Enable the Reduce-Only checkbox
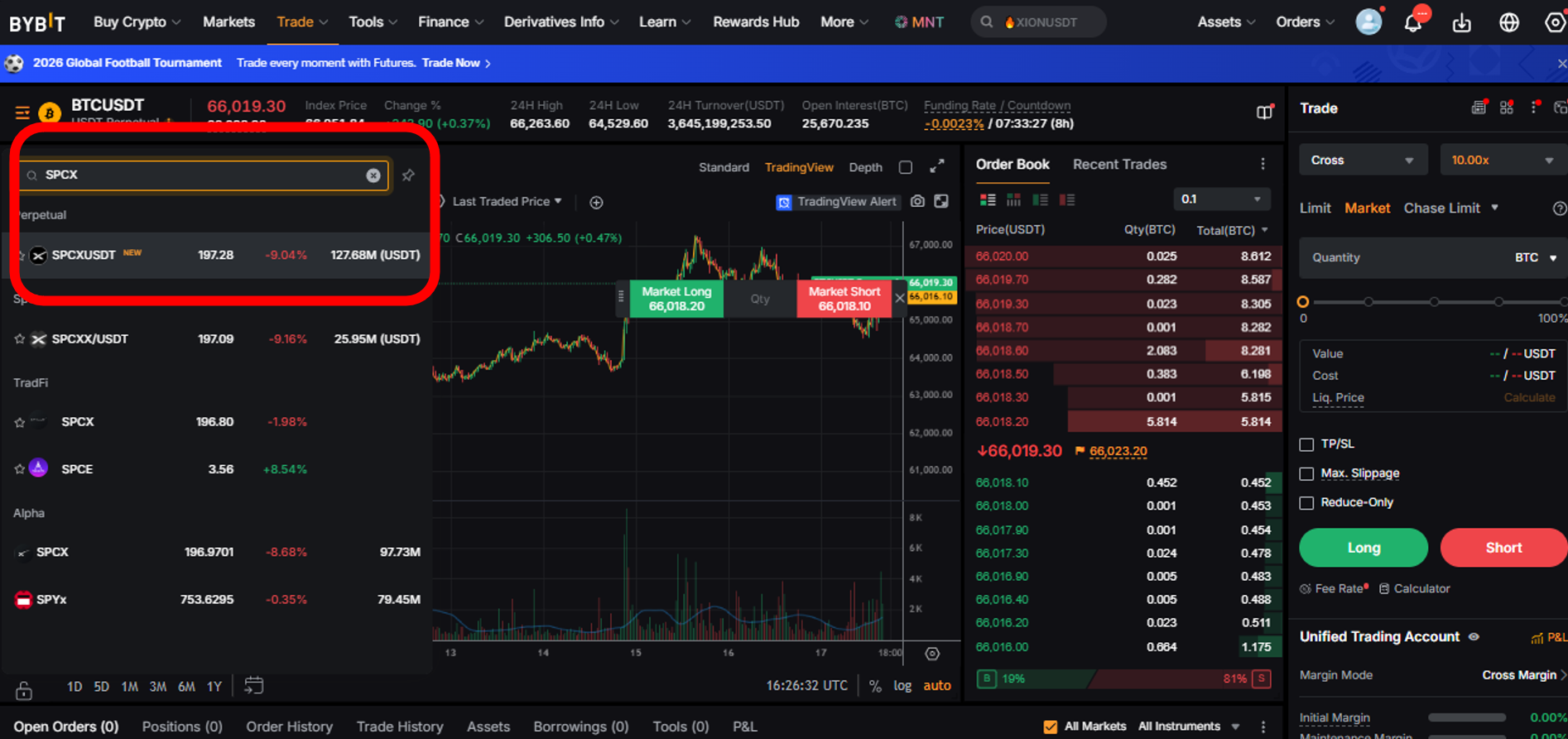 (1306, 502)
